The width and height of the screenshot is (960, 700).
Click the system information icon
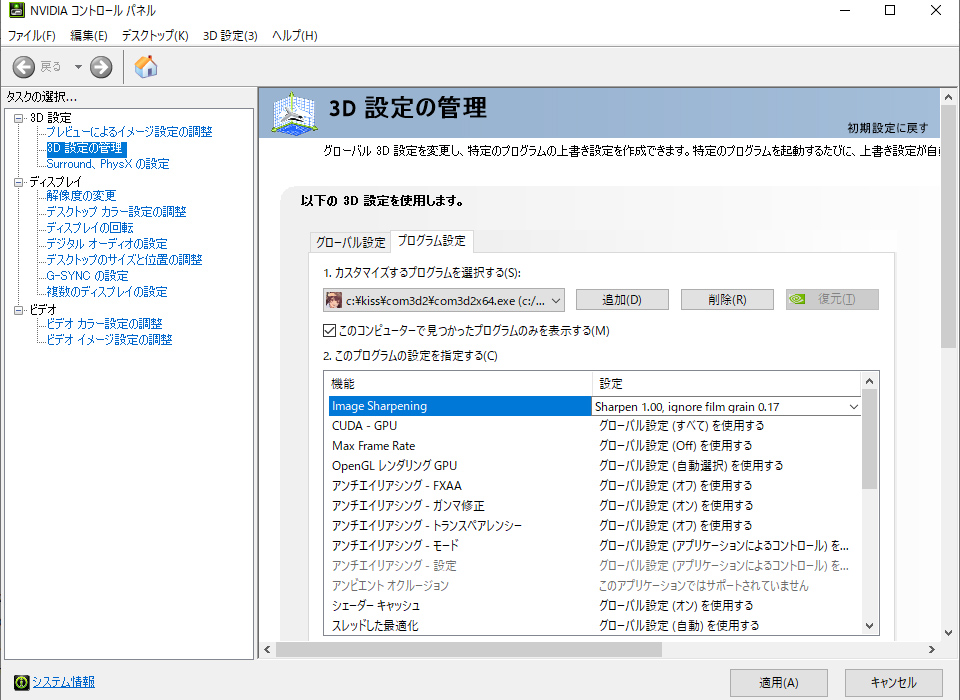coord(21,682)
